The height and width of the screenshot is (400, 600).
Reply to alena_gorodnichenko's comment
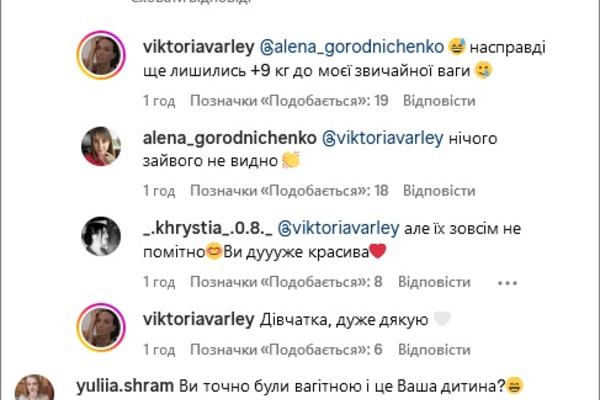[x=439, y=191]
